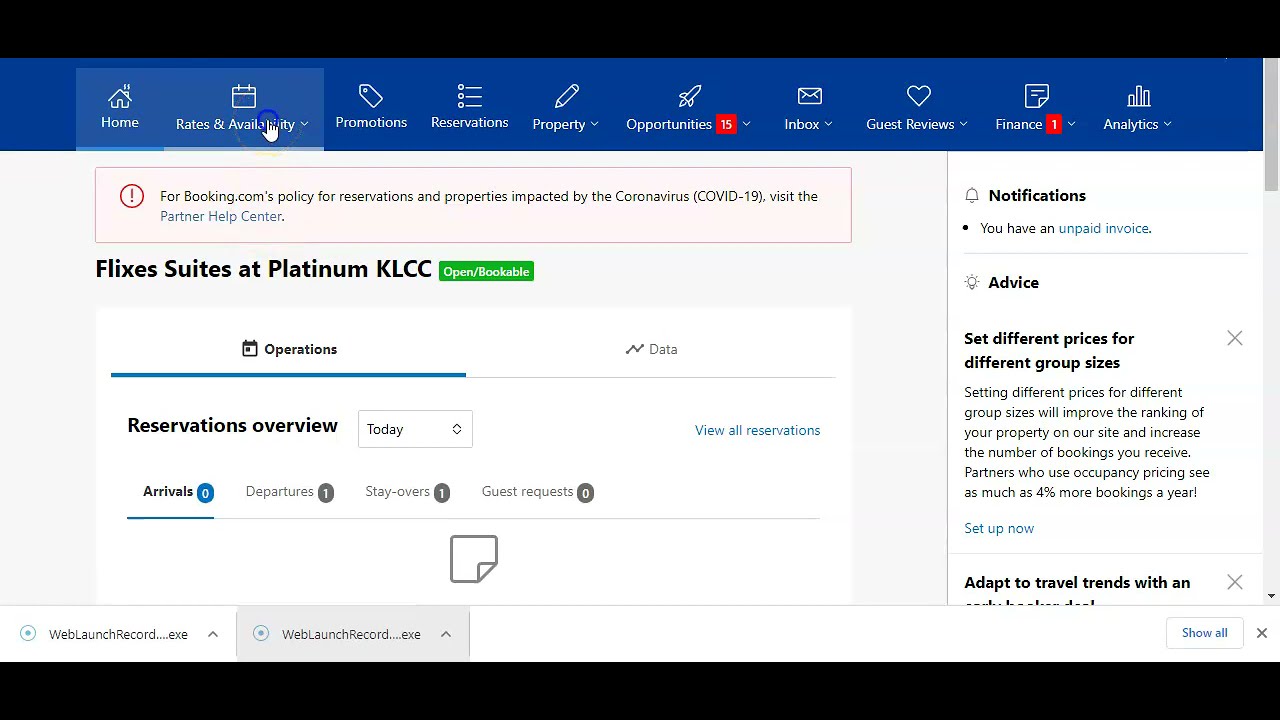Open Promotions tag icon
The height and width of the screenshot is (720, 1280).
[x=371, y=96]
